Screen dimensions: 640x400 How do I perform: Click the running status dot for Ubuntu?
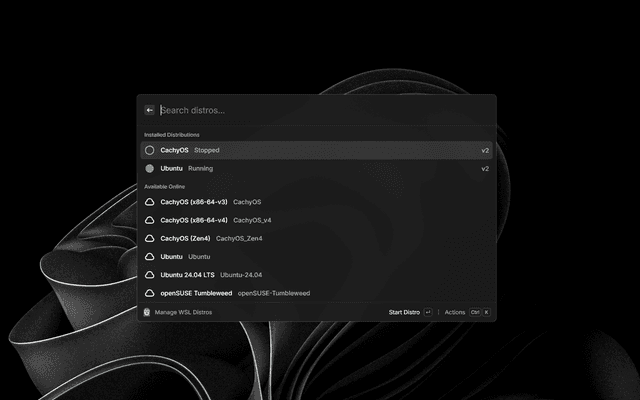pos(150,169)
